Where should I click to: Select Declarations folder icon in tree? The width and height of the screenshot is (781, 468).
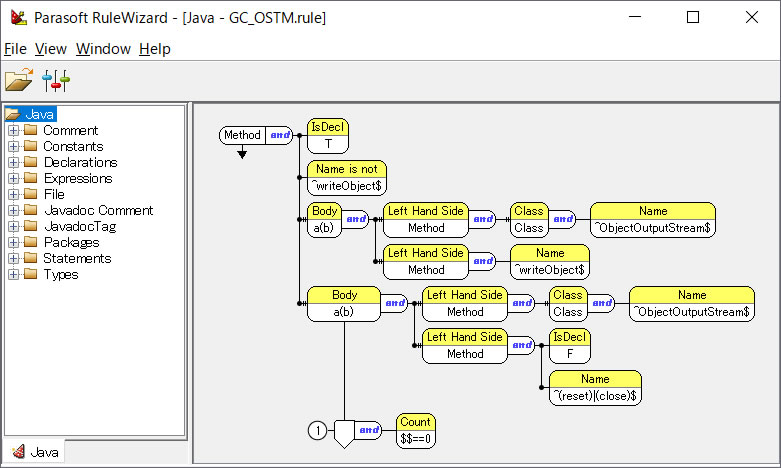click(x=31, y=162)
